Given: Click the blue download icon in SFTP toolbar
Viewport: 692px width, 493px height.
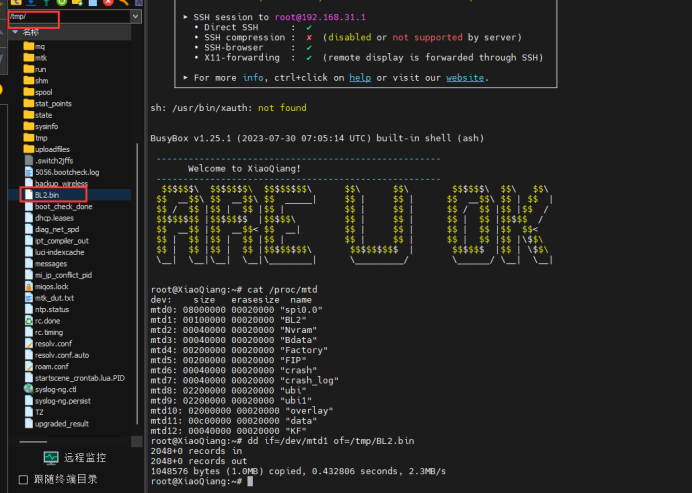Looking at the screenshot, I should 30,3.
